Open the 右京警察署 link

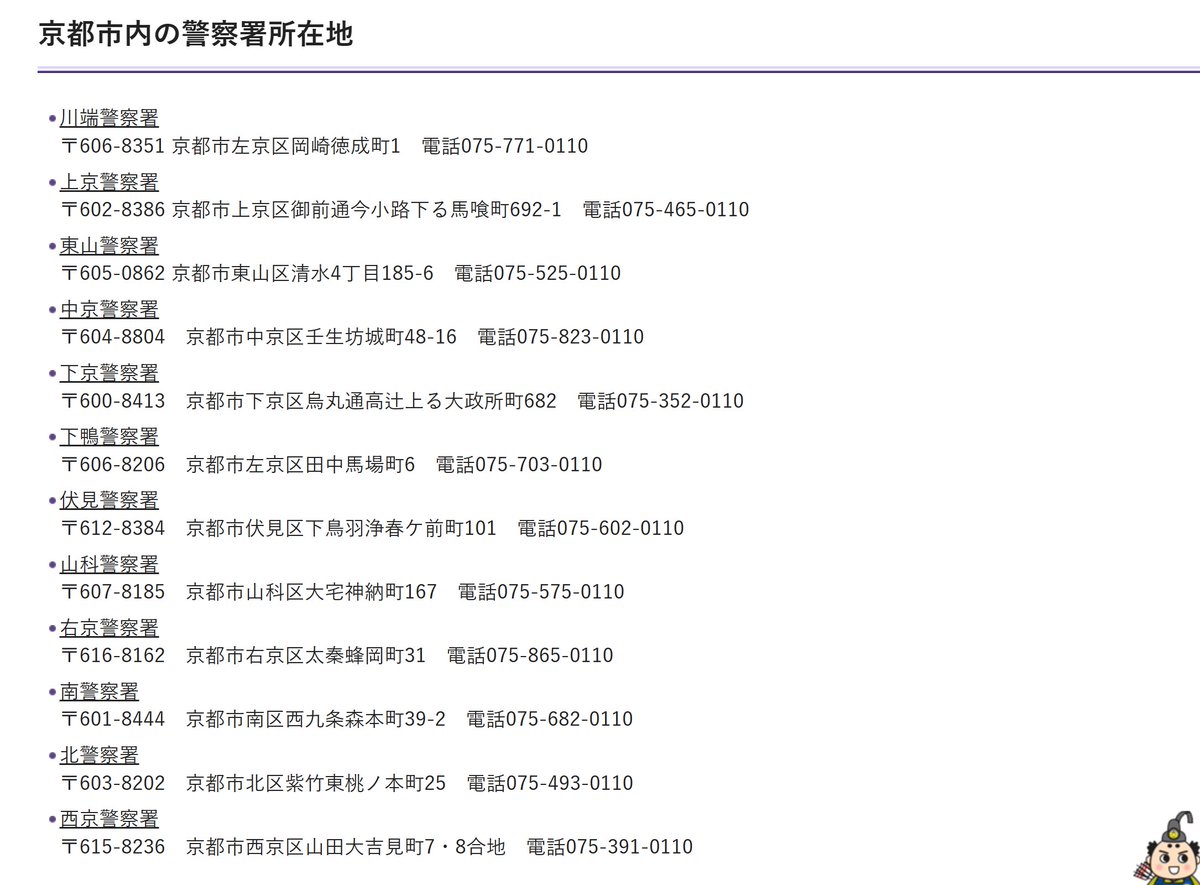tap(109, 628)
